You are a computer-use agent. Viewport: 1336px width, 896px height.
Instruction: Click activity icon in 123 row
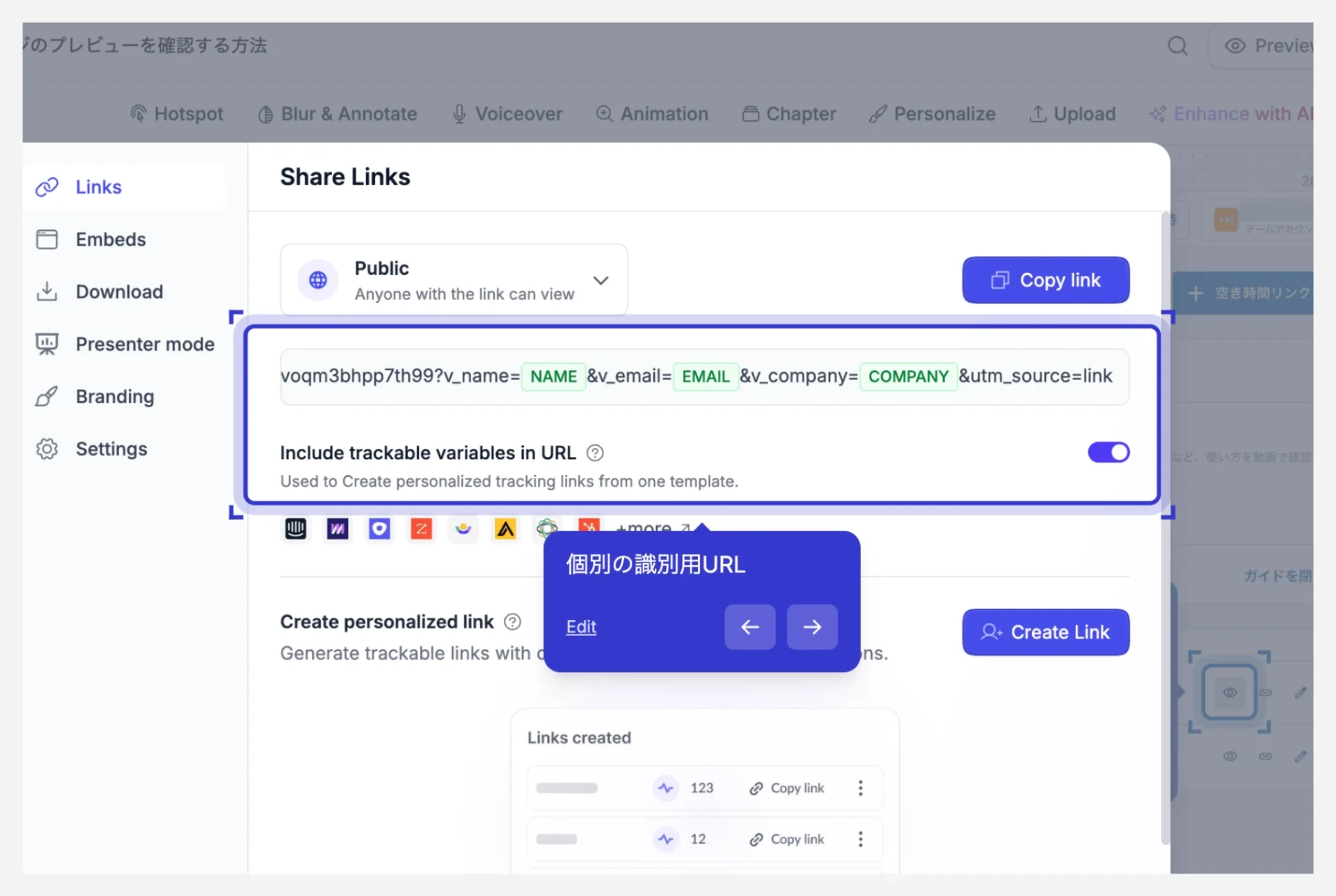click(x=666, y=787)
